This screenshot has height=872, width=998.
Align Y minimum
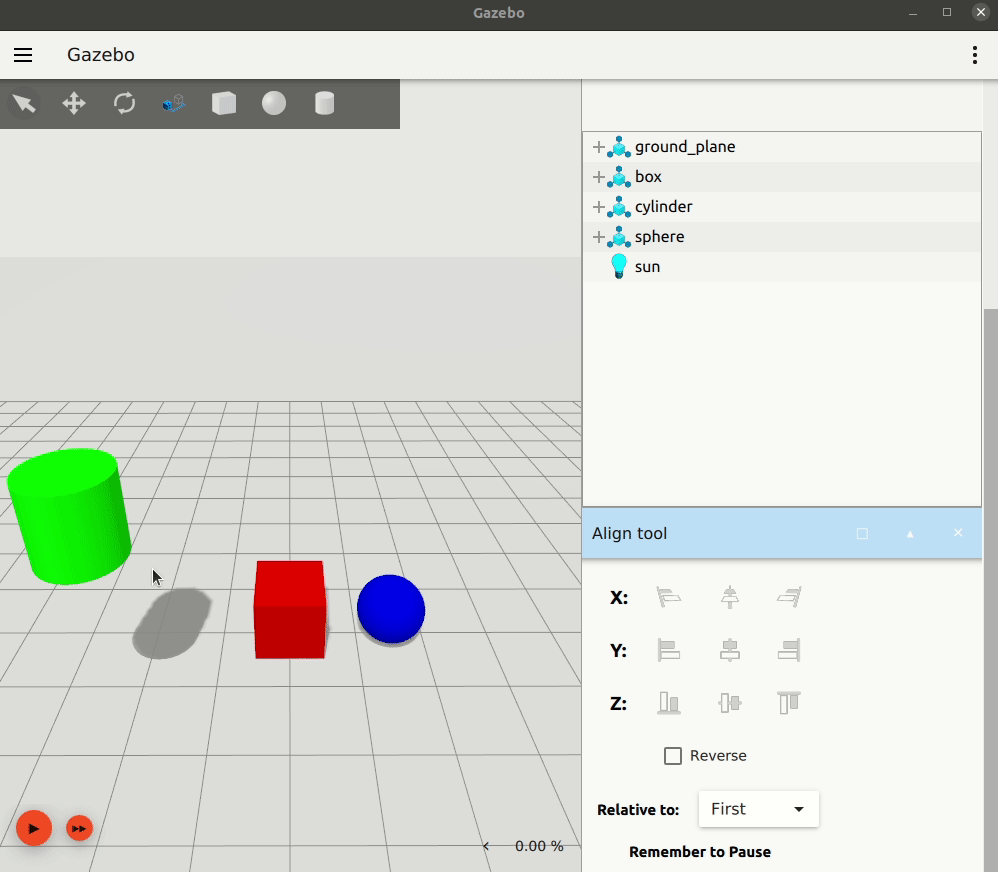[668, 650]
